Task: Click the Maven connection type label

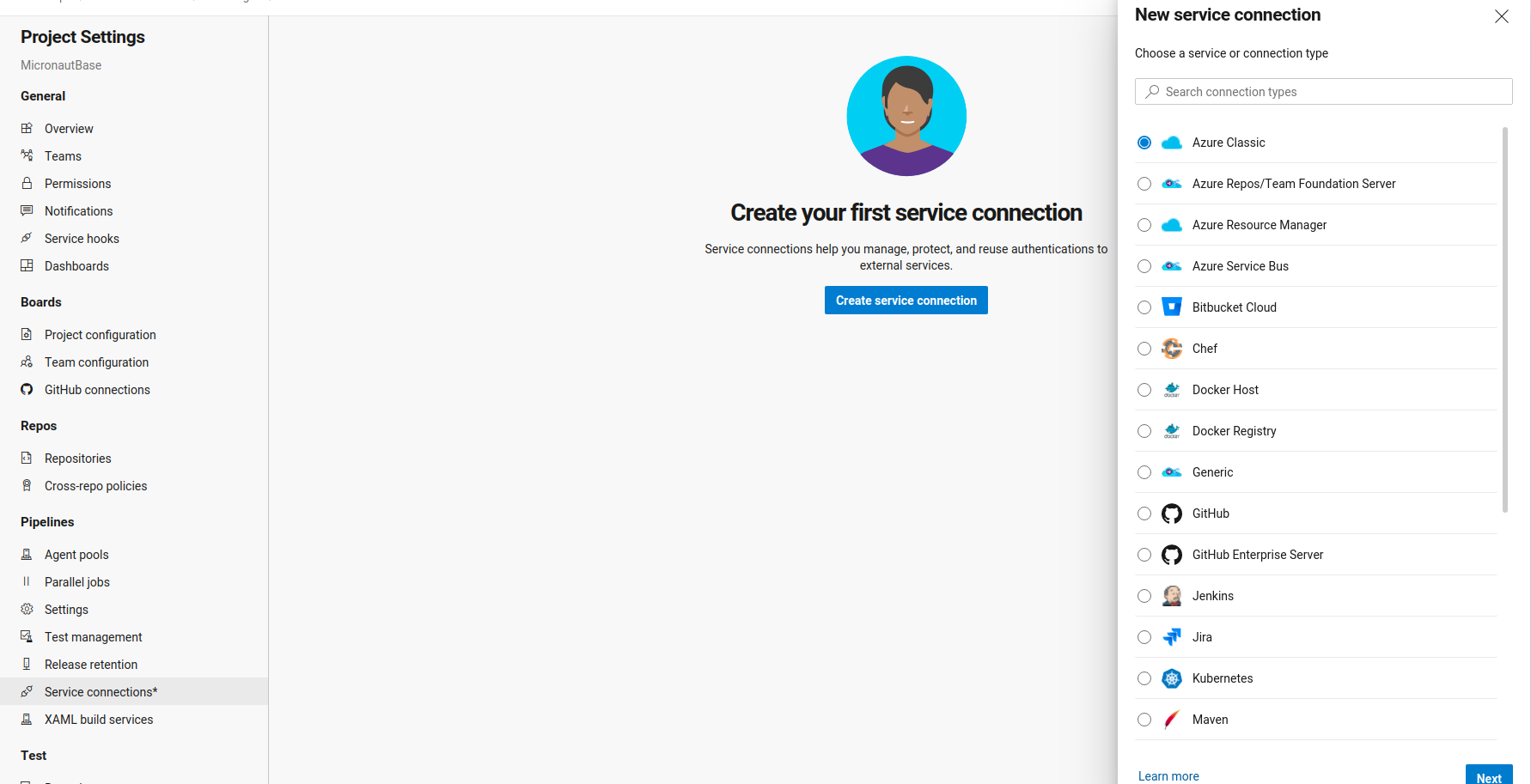Action: point(1211,720)
